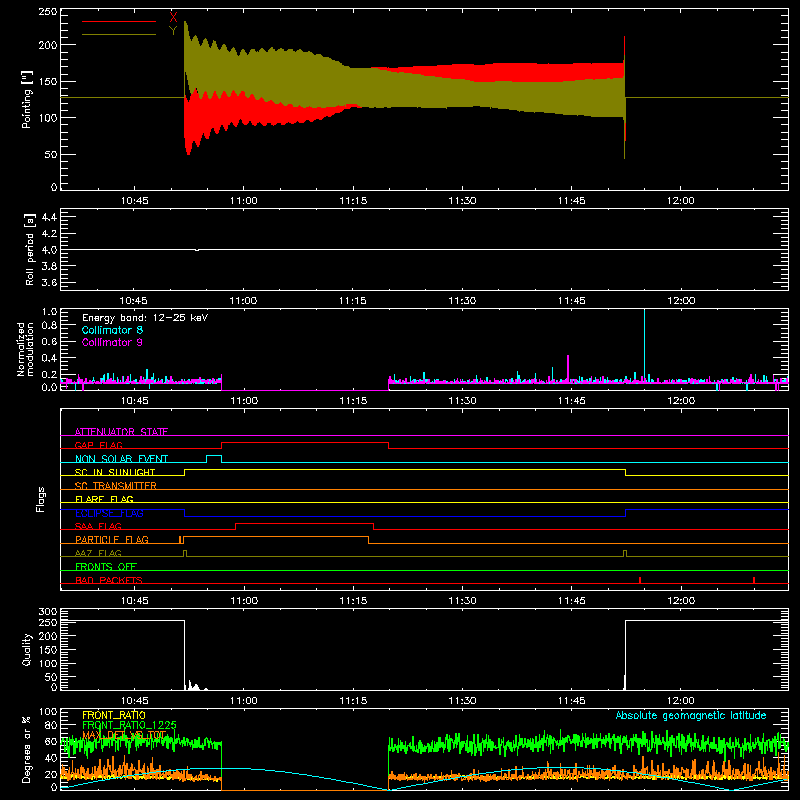This screenshot has height=800, width=800.
Task: Click the PARTICLE_FLAG label
Action: point(112,540)
